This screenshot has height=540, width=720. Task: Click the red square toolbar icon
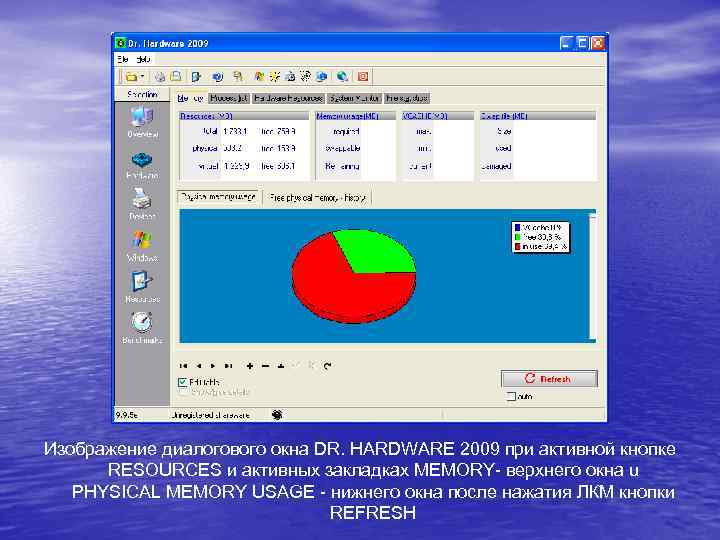click(363, 77)
